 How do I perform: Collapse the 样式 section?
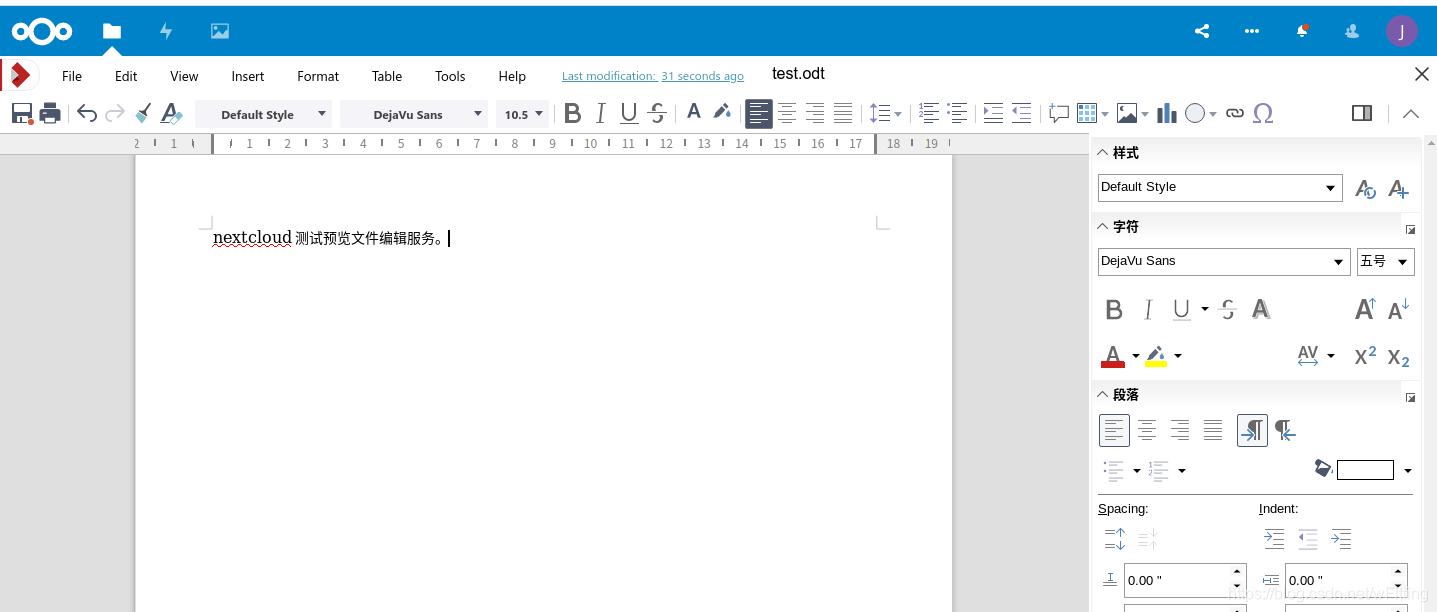1103,153
